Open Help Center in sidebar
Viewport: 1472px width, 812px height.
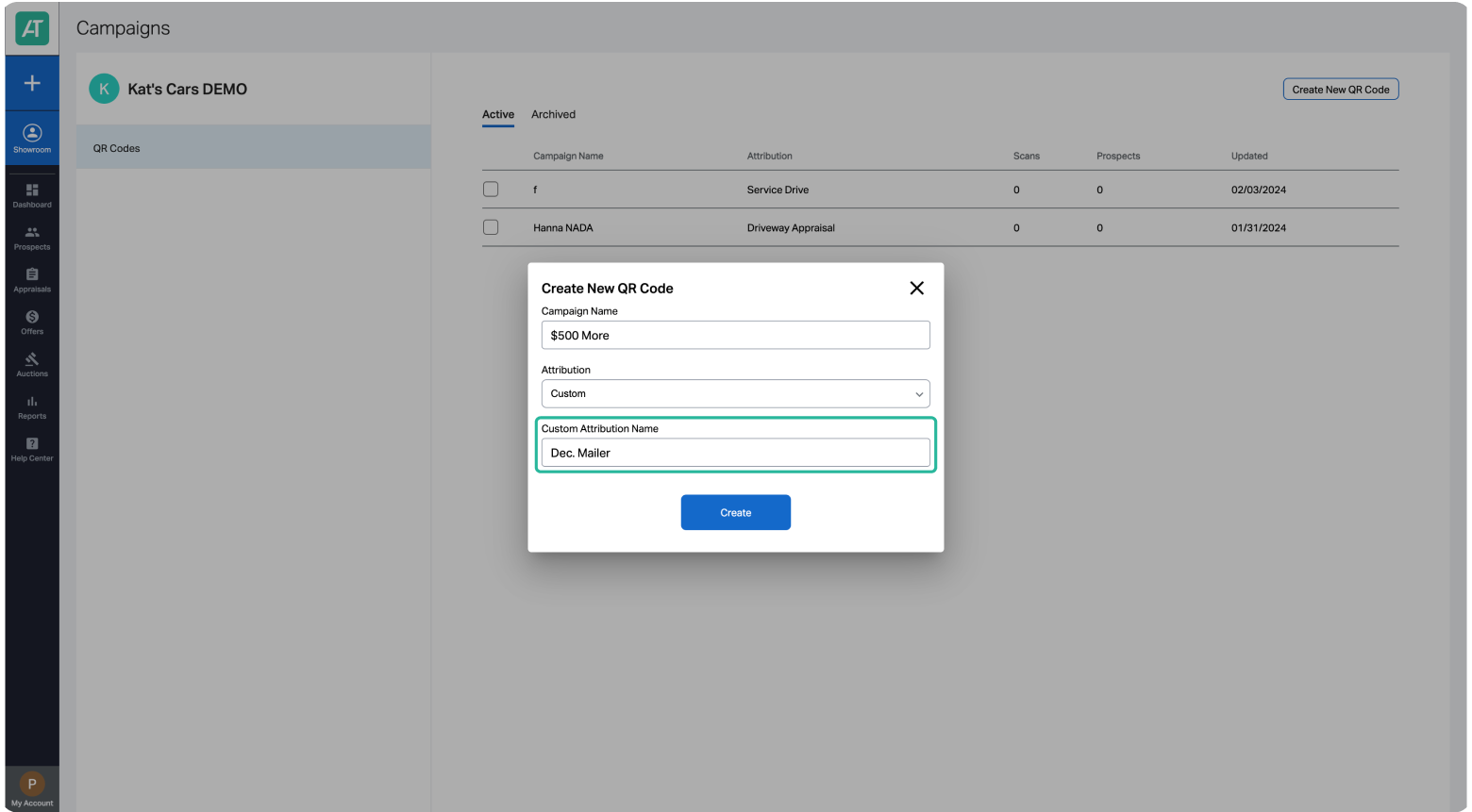click(x=32, y=450)
